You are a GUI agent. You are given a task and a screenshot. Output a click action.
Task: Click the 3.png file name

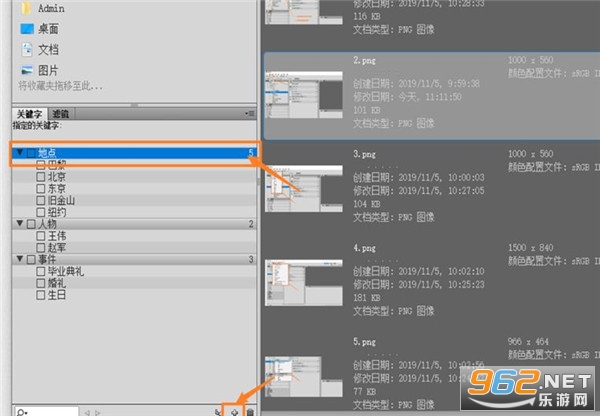click(364, 154)
